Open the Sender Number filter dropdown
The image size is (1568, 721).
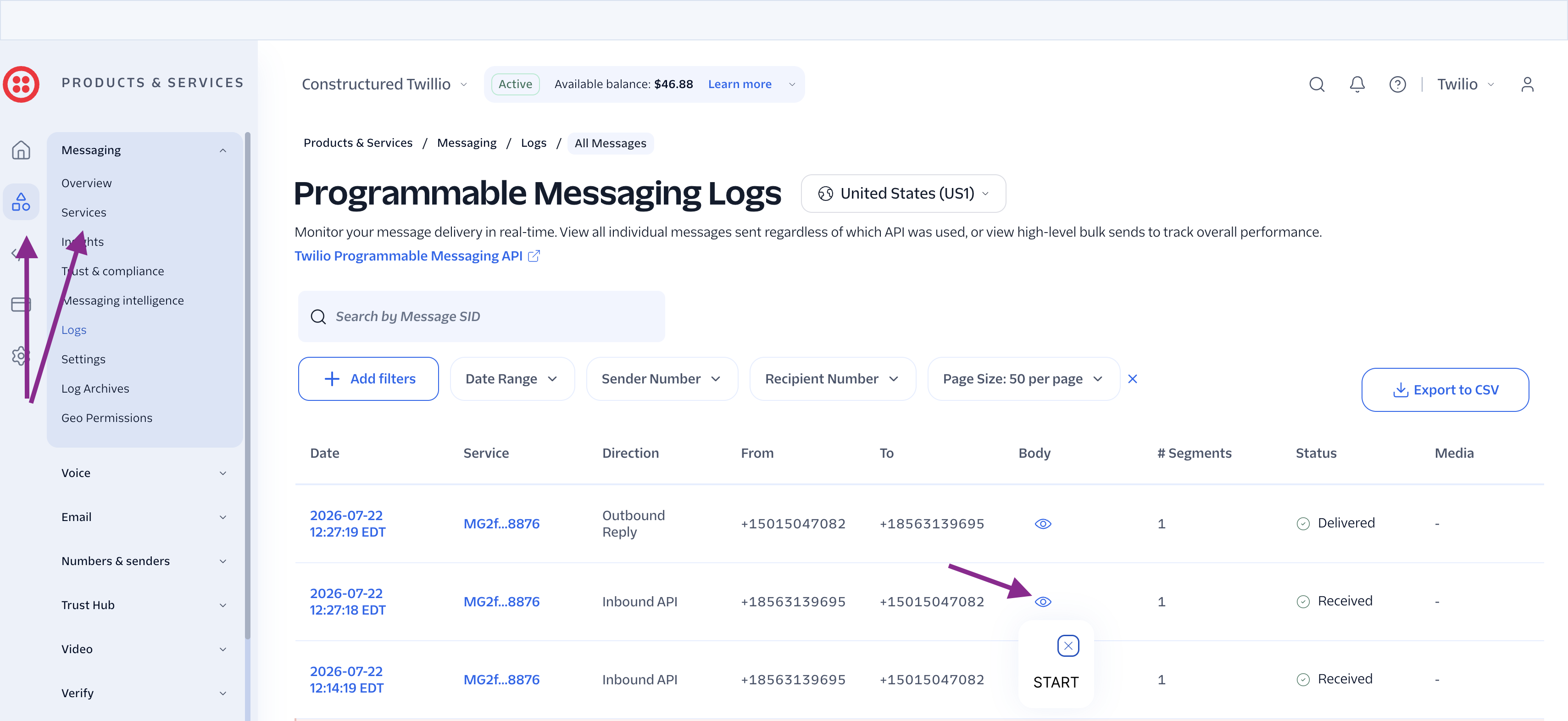pyautogui.click(x=662, y=379)
